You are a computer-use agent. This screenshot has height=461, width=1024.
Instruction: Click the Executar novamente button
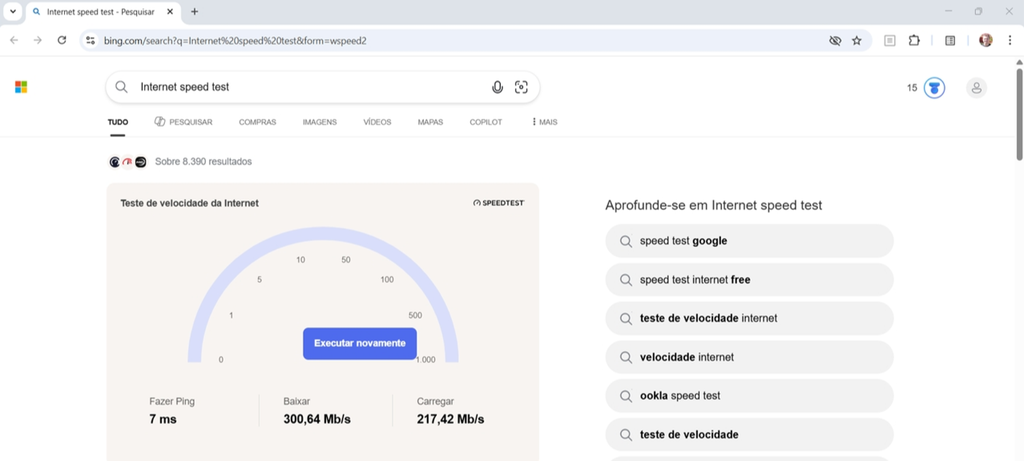(360, 343)
